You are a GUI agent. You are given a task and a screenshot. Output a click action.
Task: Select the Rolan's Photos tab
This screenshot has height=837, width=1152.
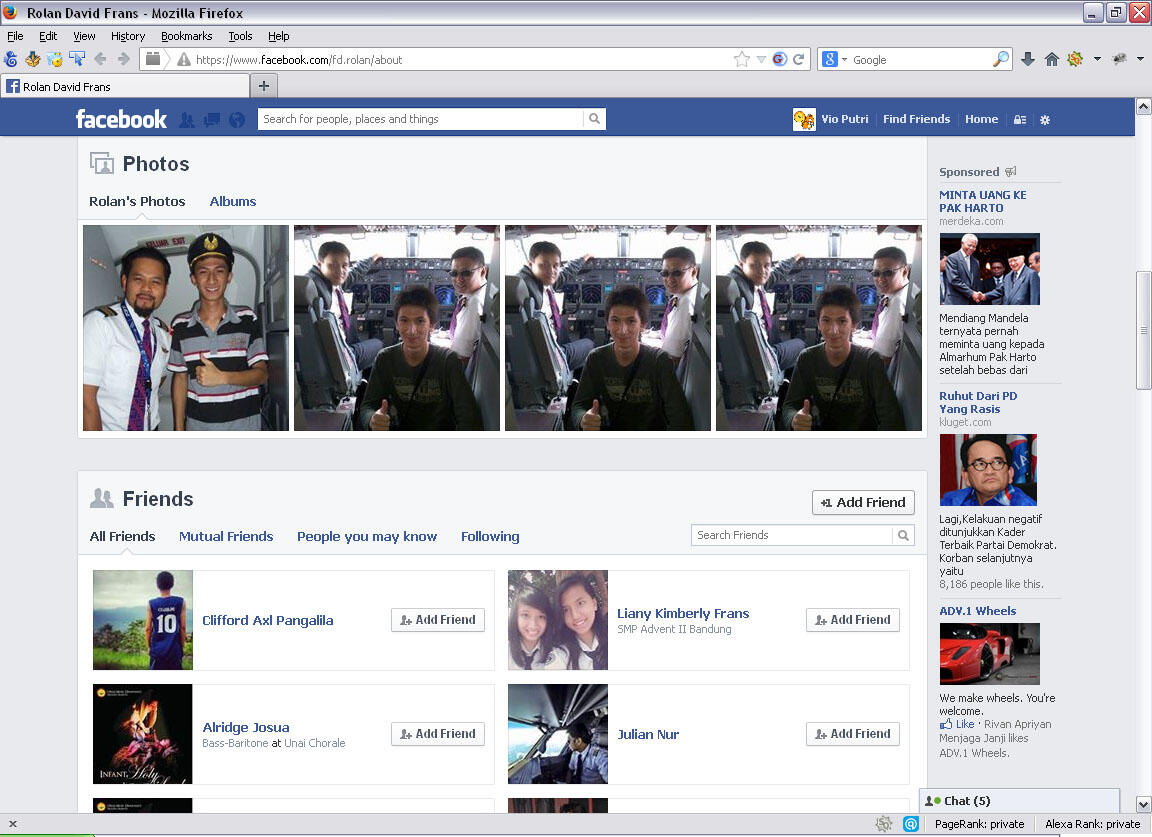click(137, 201)
